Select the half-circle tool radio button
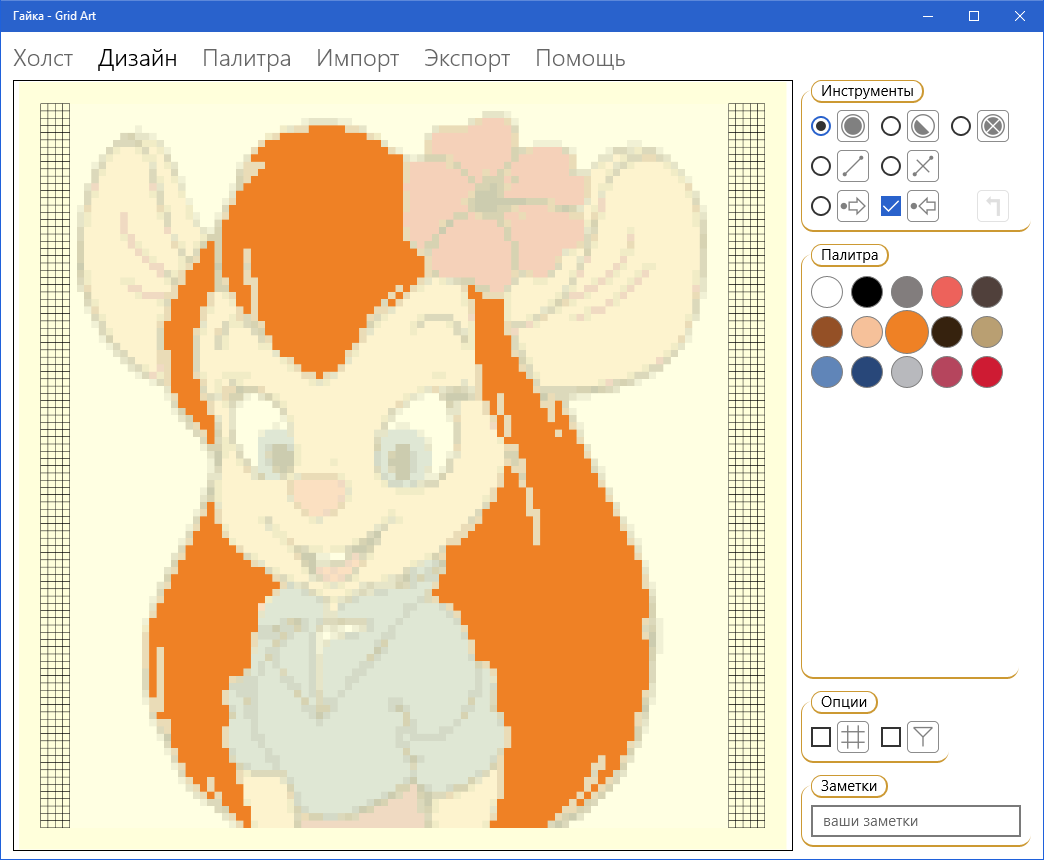Image resolution: width=1044 pixels, height=860 pixels. (x=891, y=126)
